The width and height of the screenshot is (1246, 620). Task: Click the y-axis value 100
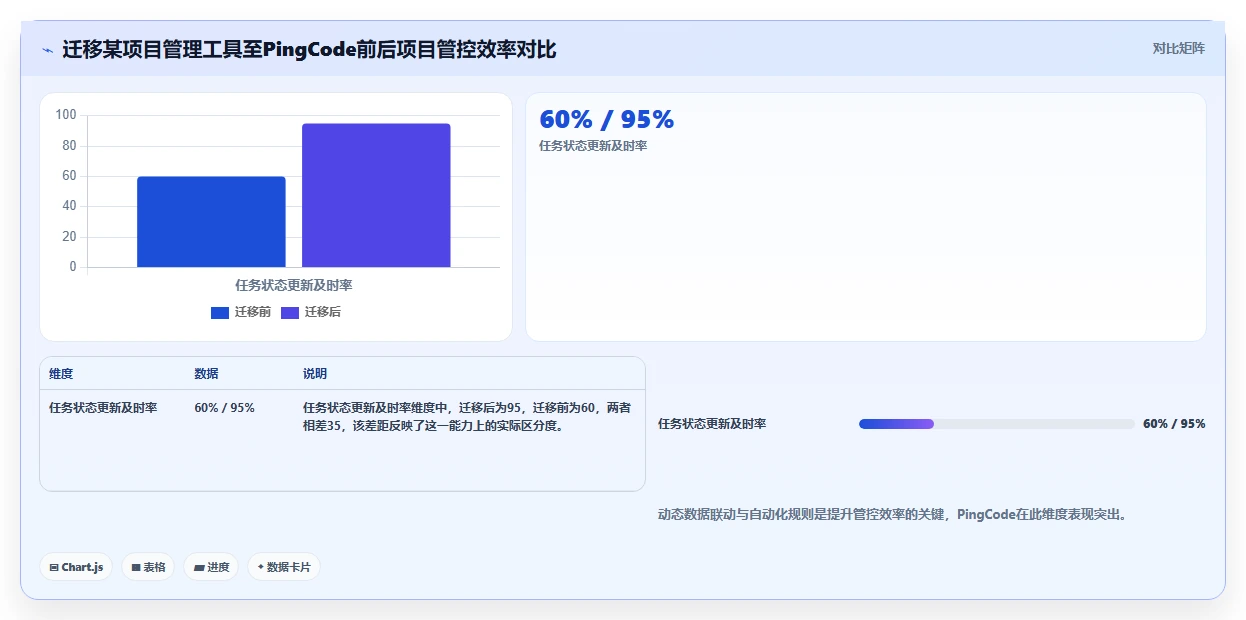coord(66,115)
